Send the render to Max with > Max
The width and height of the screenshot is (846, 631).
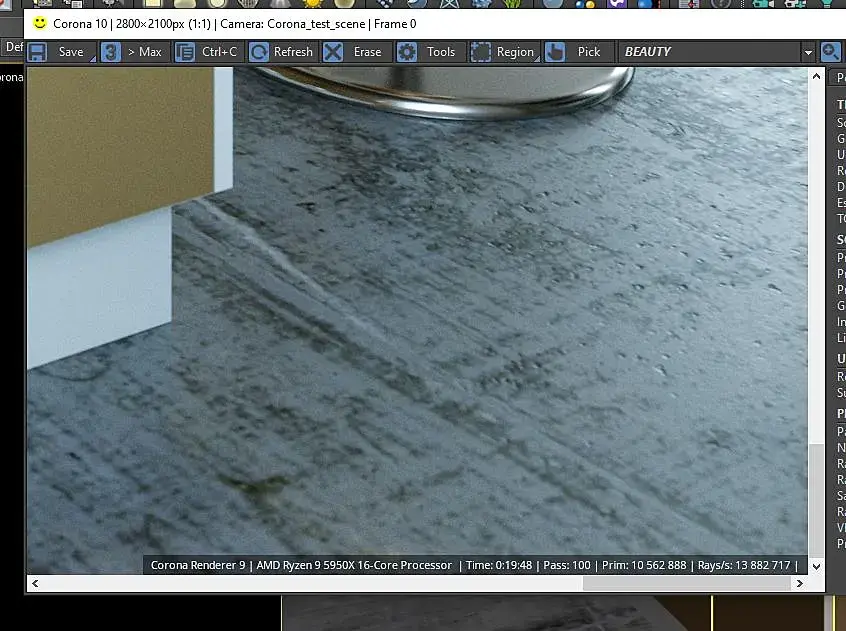135,52
